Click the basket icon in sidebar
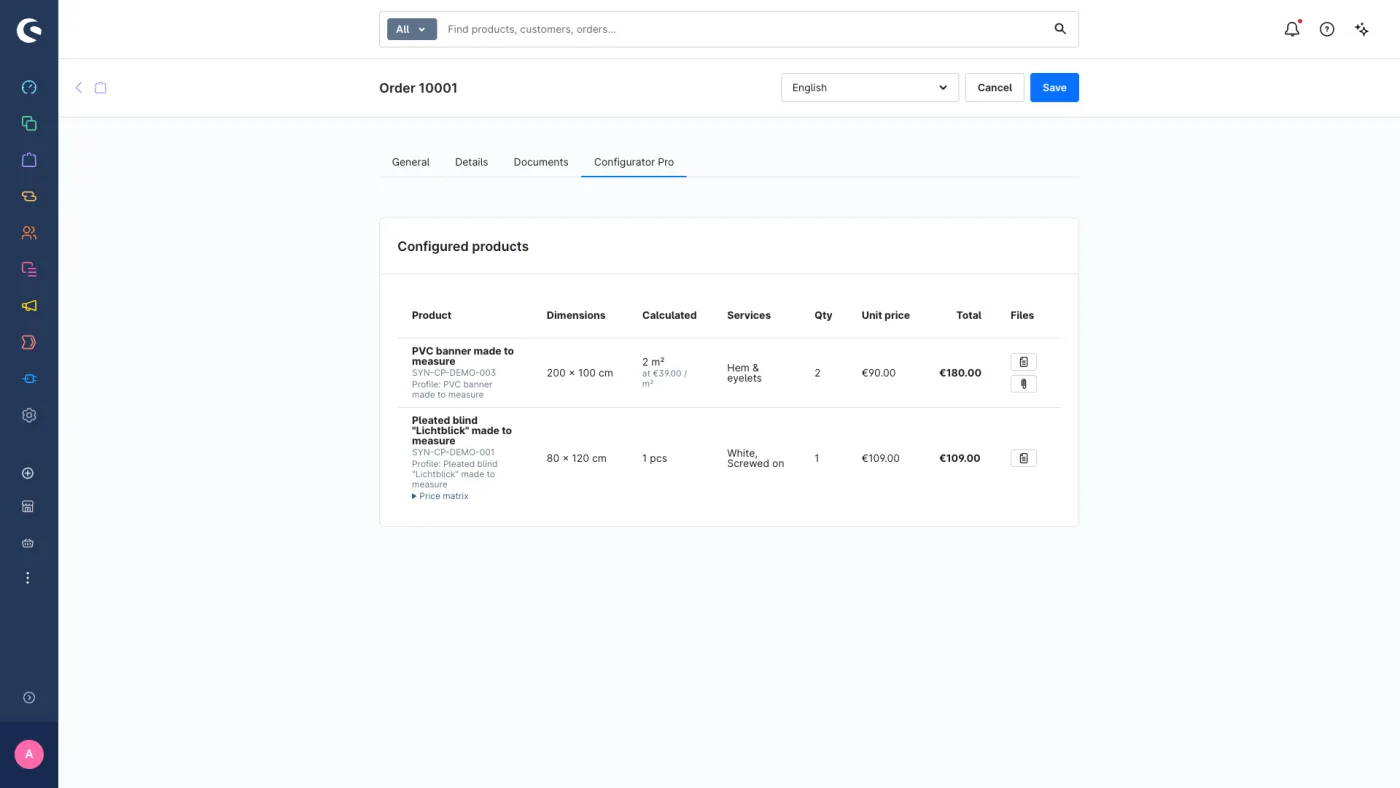 [x=28, y=543]
